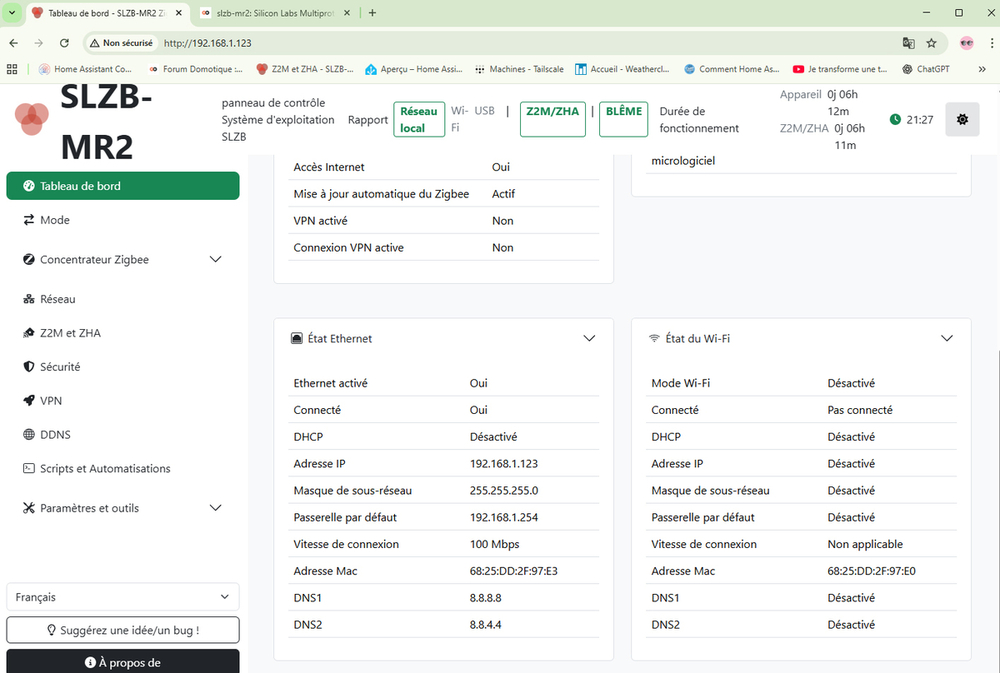Click the browser forward arrow
Image resolution: width=1000 pixels, height=673 pixels.
[39, 43]
